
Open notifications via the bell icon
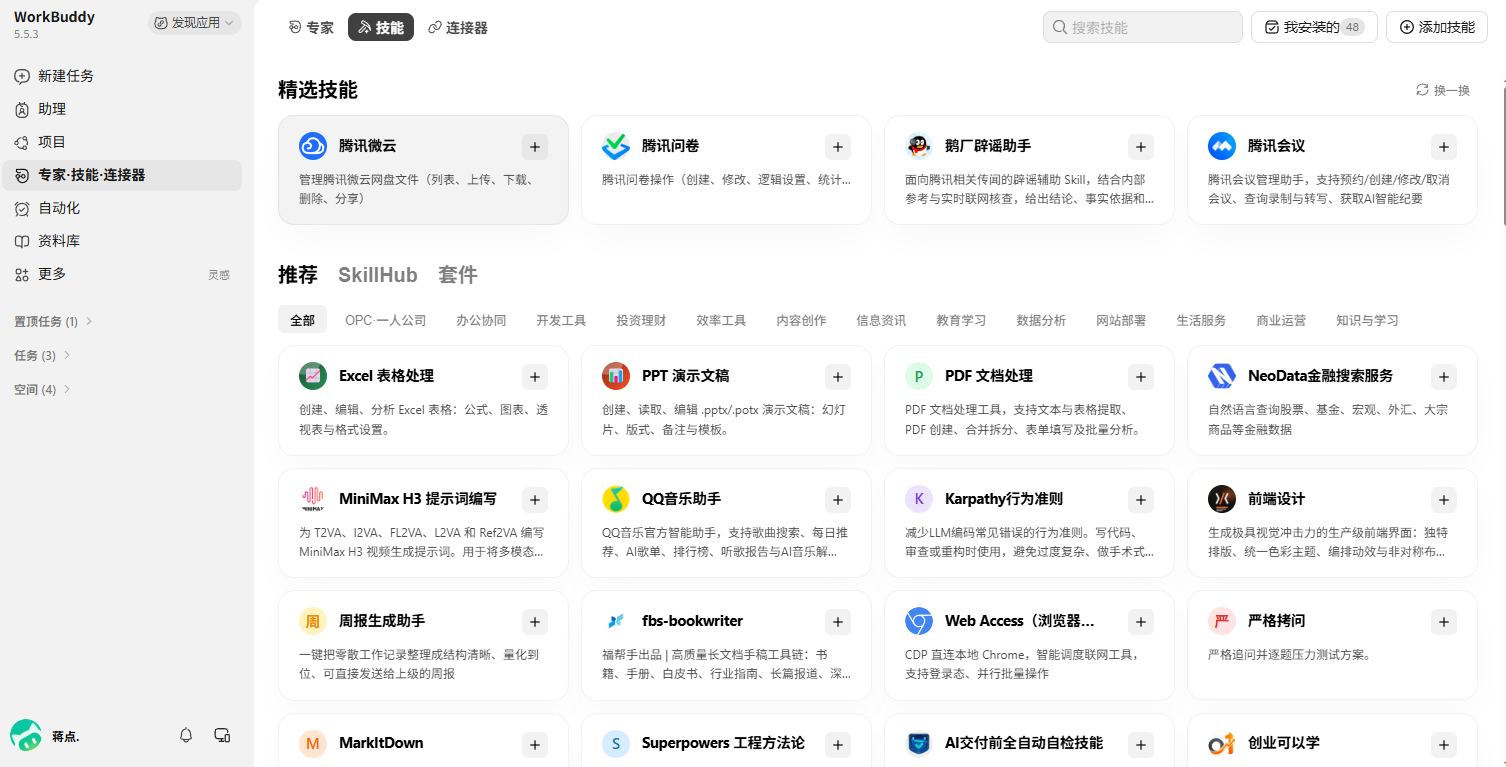click(186, 735)
